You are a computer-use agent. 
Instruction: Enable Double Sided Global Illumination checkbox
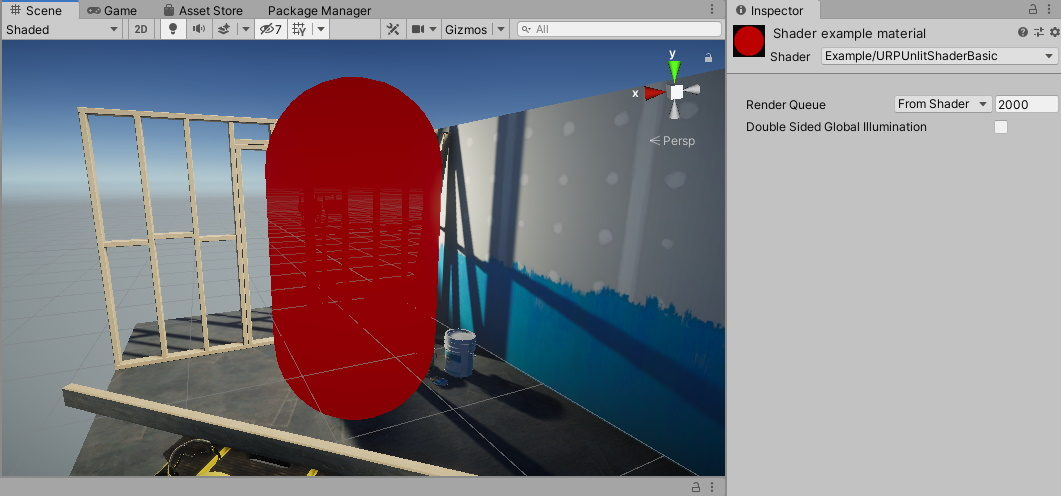point(1001,127)
